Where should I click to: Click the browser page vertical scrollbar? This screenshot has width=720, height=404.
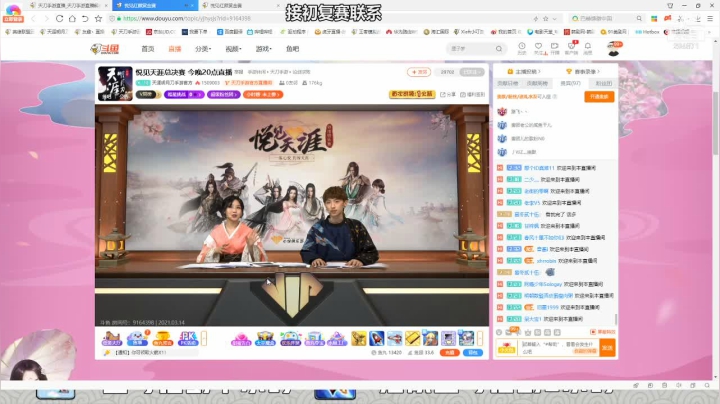pos(715,123)
